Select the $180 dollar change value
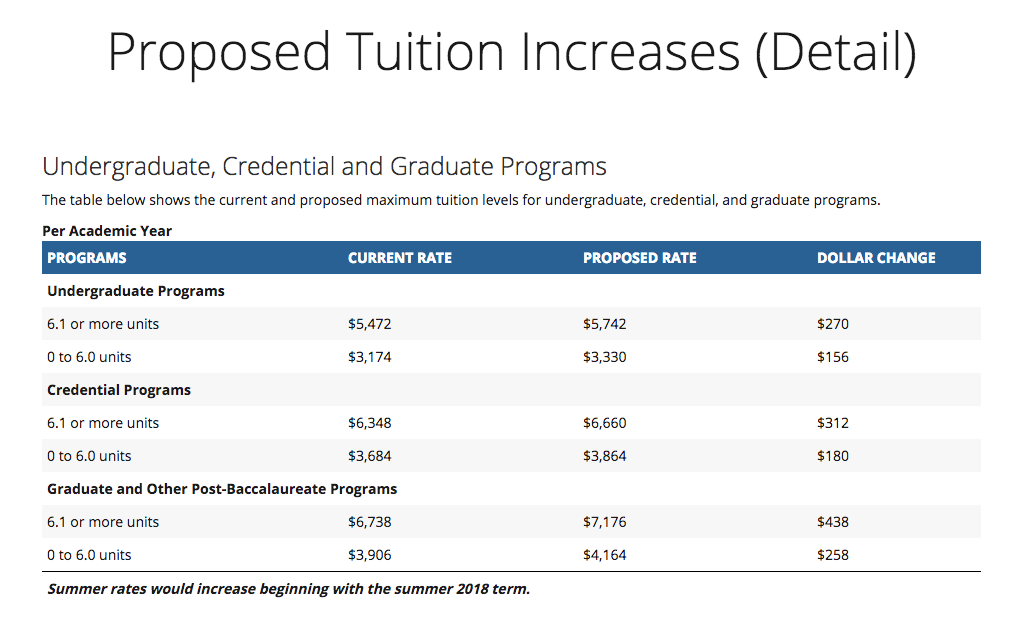Image resolution: width=1023 pixels, height=619 pixels. click(833, 456)
